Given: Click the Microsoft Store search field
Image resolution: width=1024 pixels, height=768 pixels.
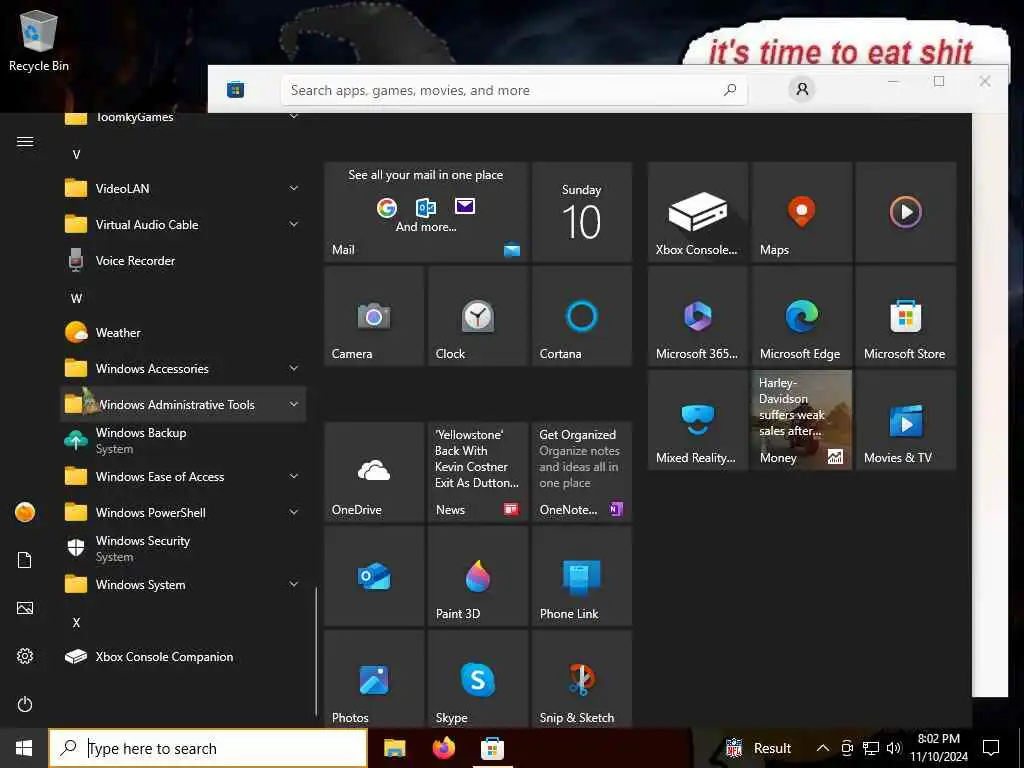Looking at the screenshot, I should (514, 90).
